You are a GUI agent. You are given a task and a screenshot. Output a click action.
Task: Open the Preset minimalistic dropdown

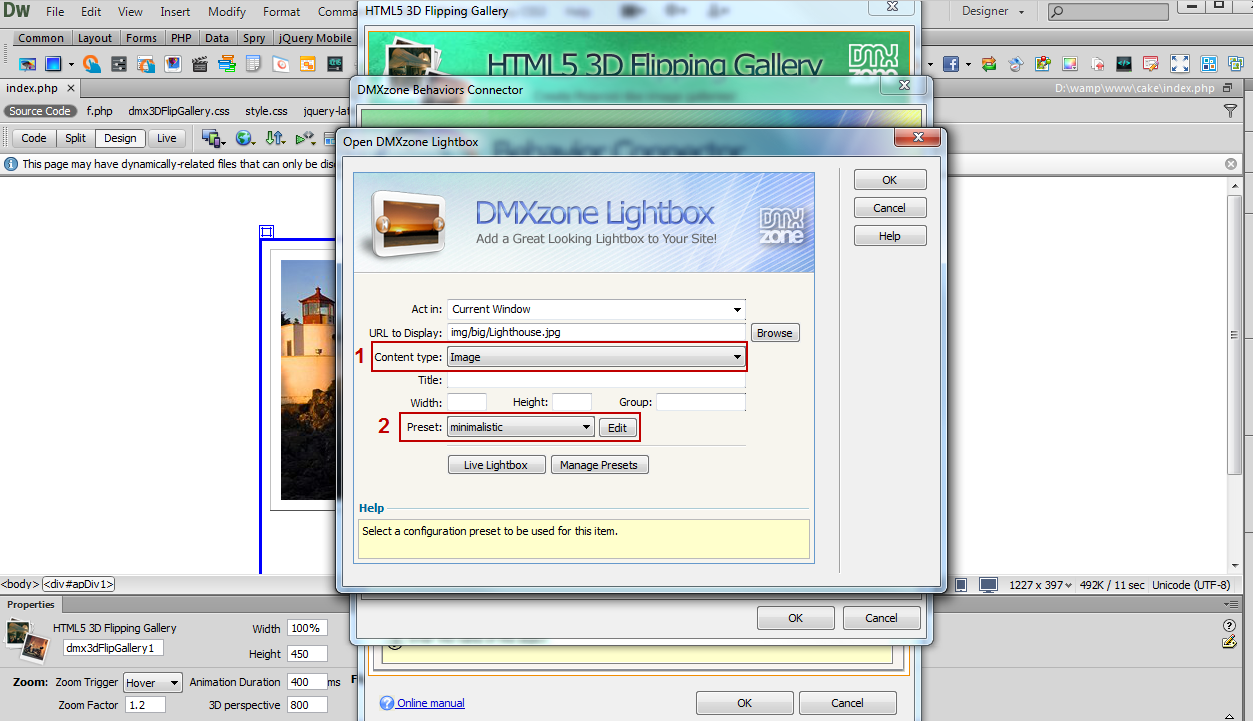point(521,427)
